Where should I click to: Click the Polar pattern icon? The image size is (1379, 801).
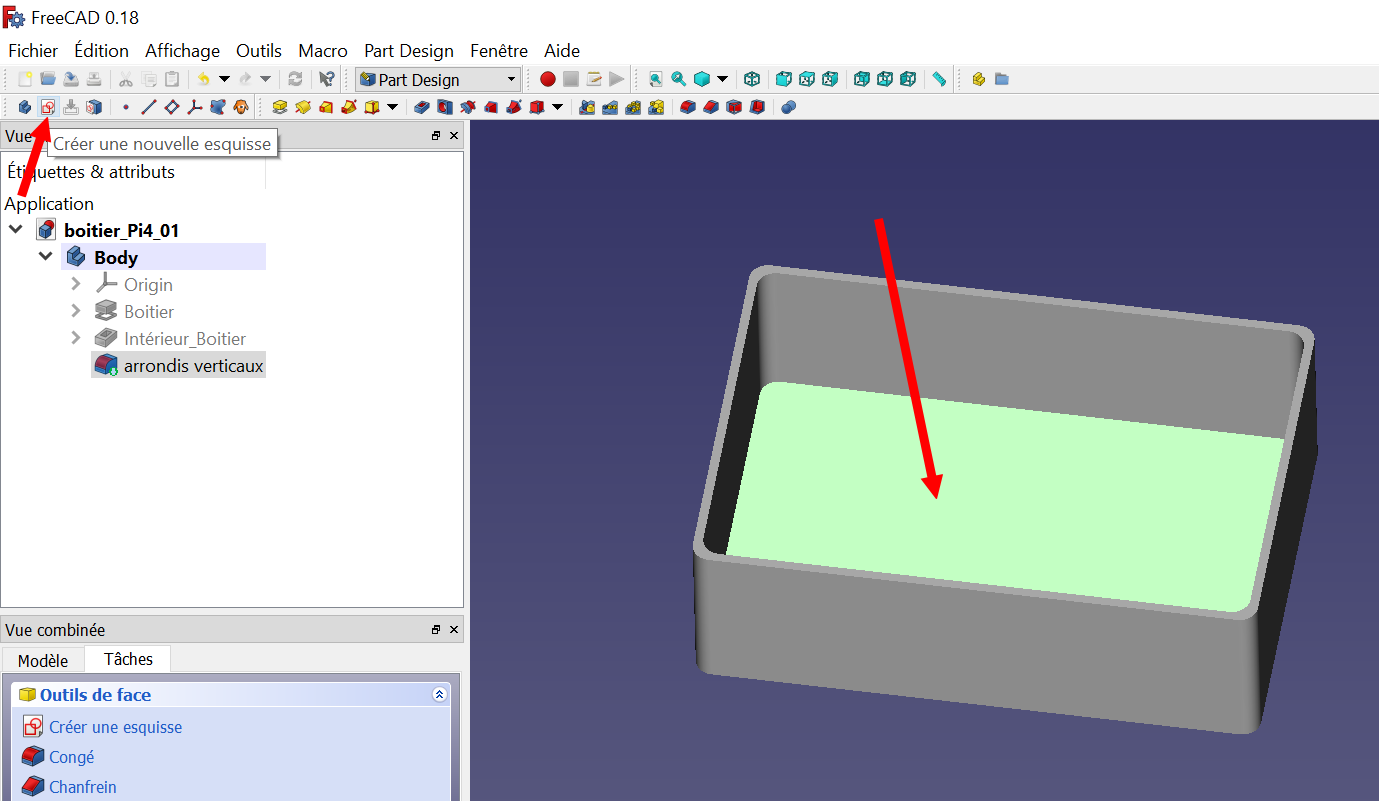[633, 107]
